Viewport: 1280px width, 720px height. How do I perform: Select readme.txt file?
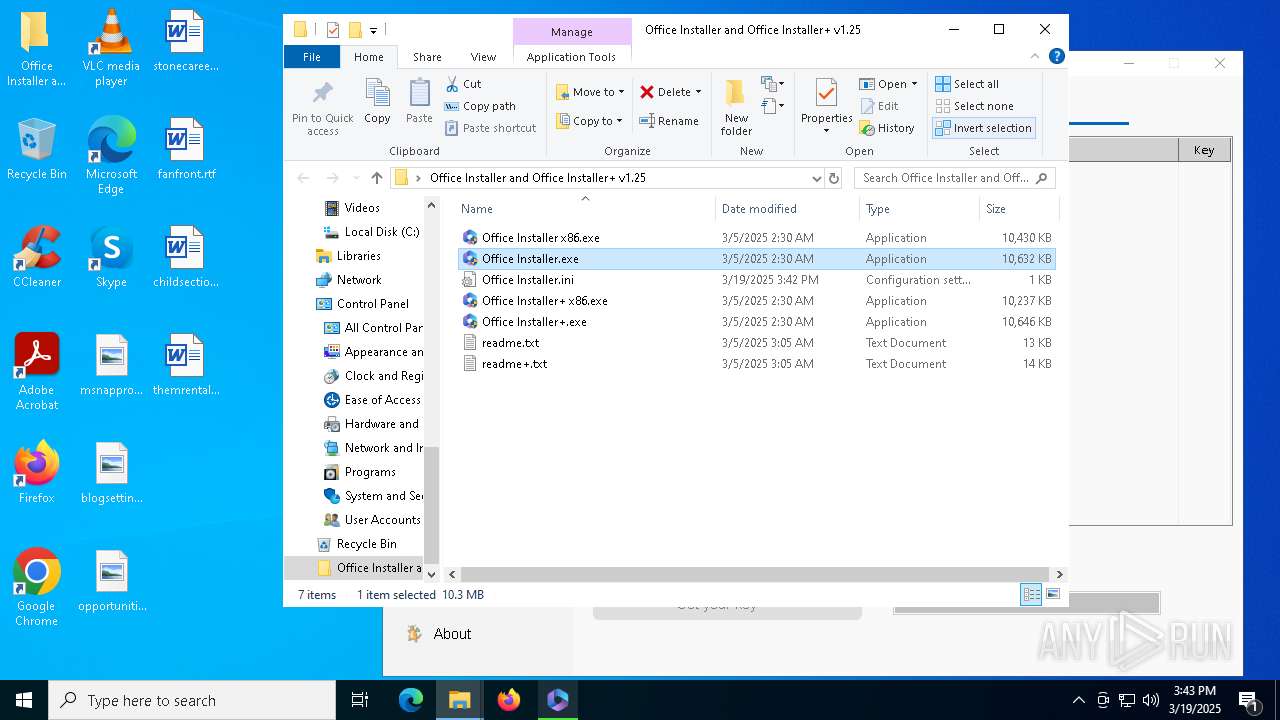tap(757, 343)
